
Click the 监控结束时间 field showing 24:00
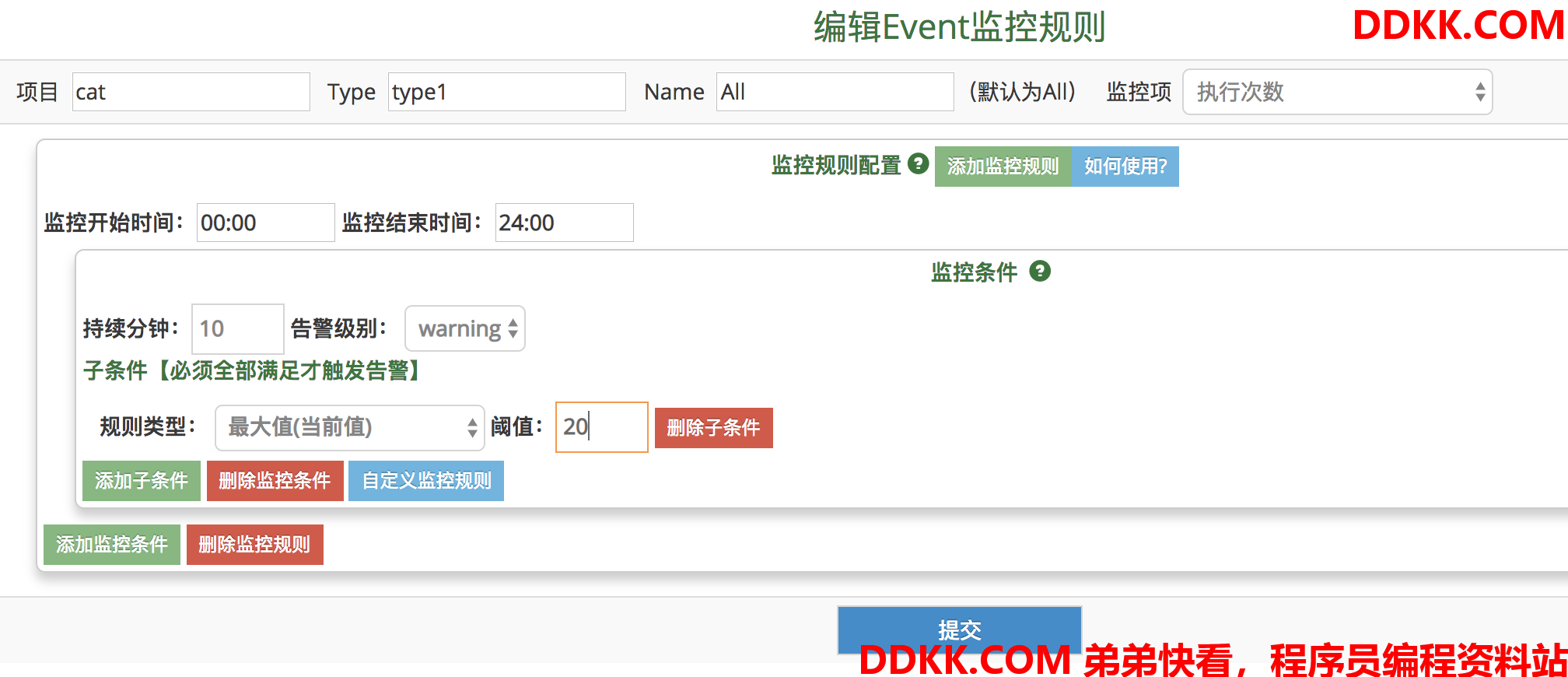click(x=565, y=223)
